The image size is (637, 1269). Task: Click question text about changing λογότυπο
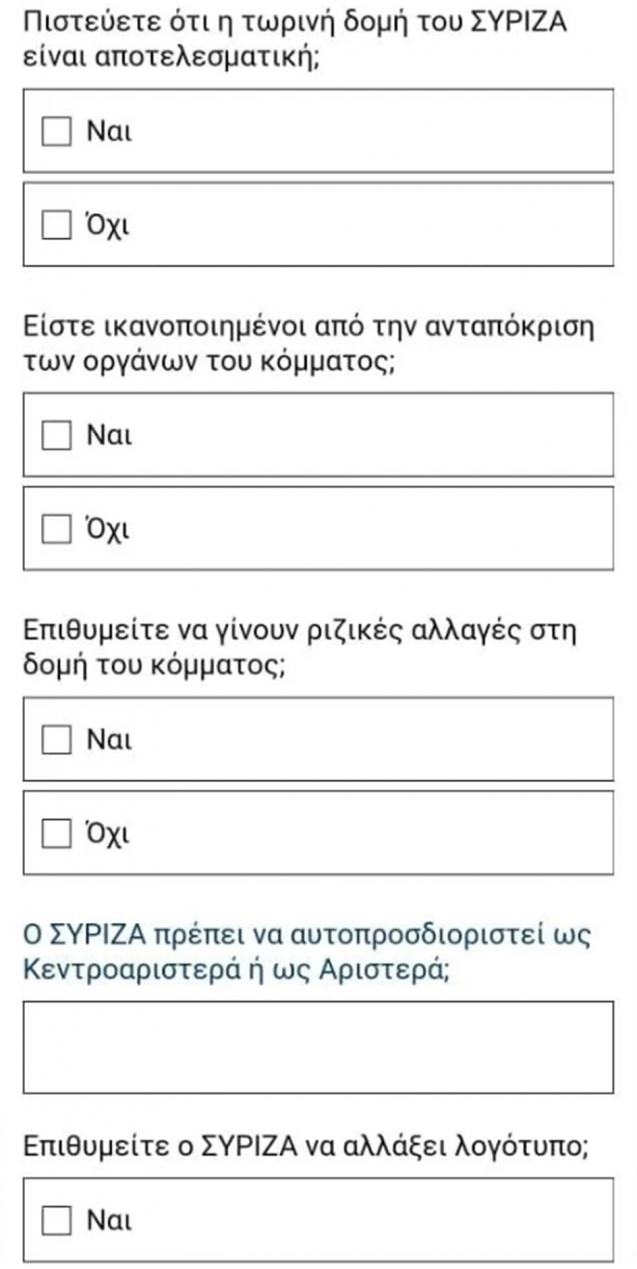[302, 1147]
